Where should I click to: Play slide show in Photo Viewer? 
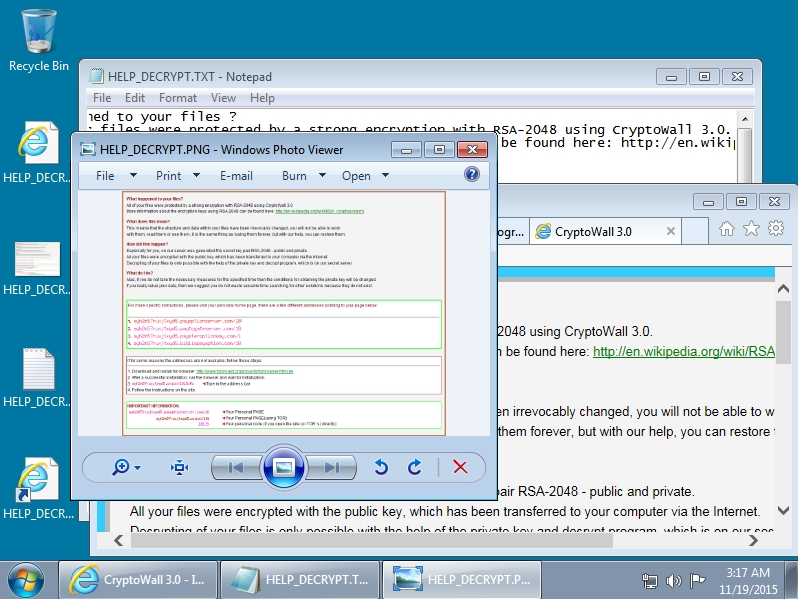(x=283, y=467)
